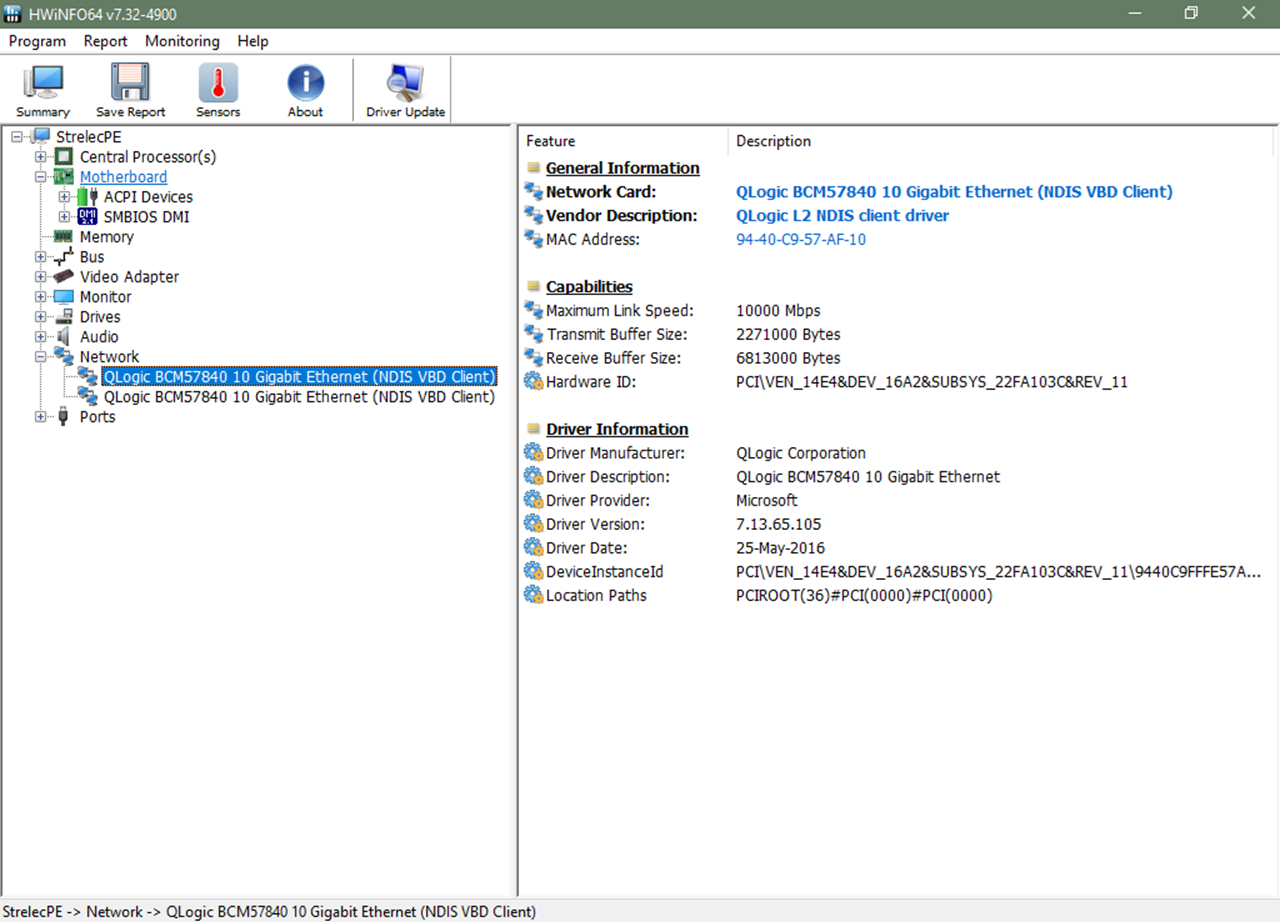Open the Monitoring menu
This screenshot has width=1280, height=922.
[x=182, y=41]
